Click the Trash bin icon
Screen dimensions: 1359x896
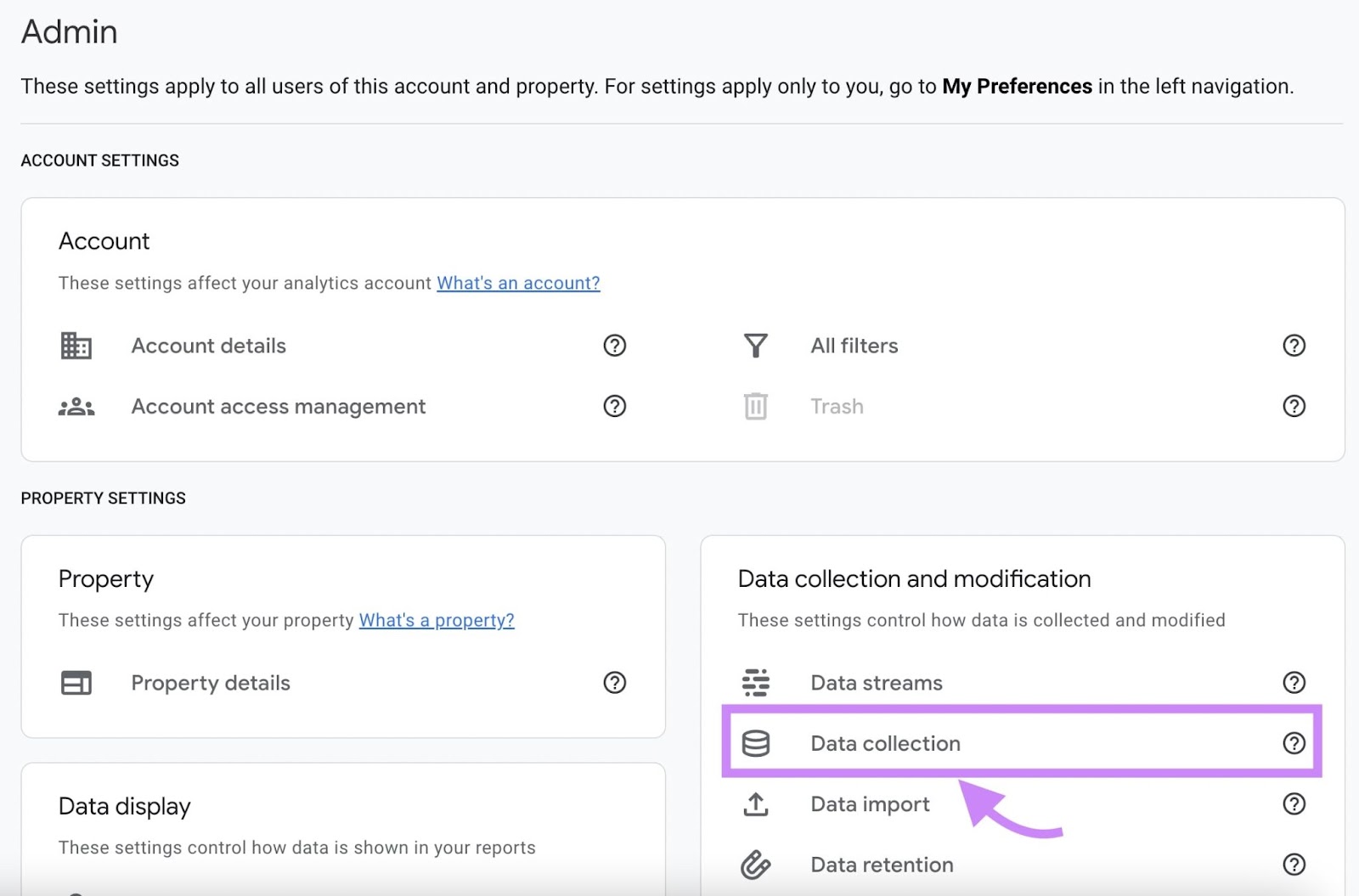(755, 406)
